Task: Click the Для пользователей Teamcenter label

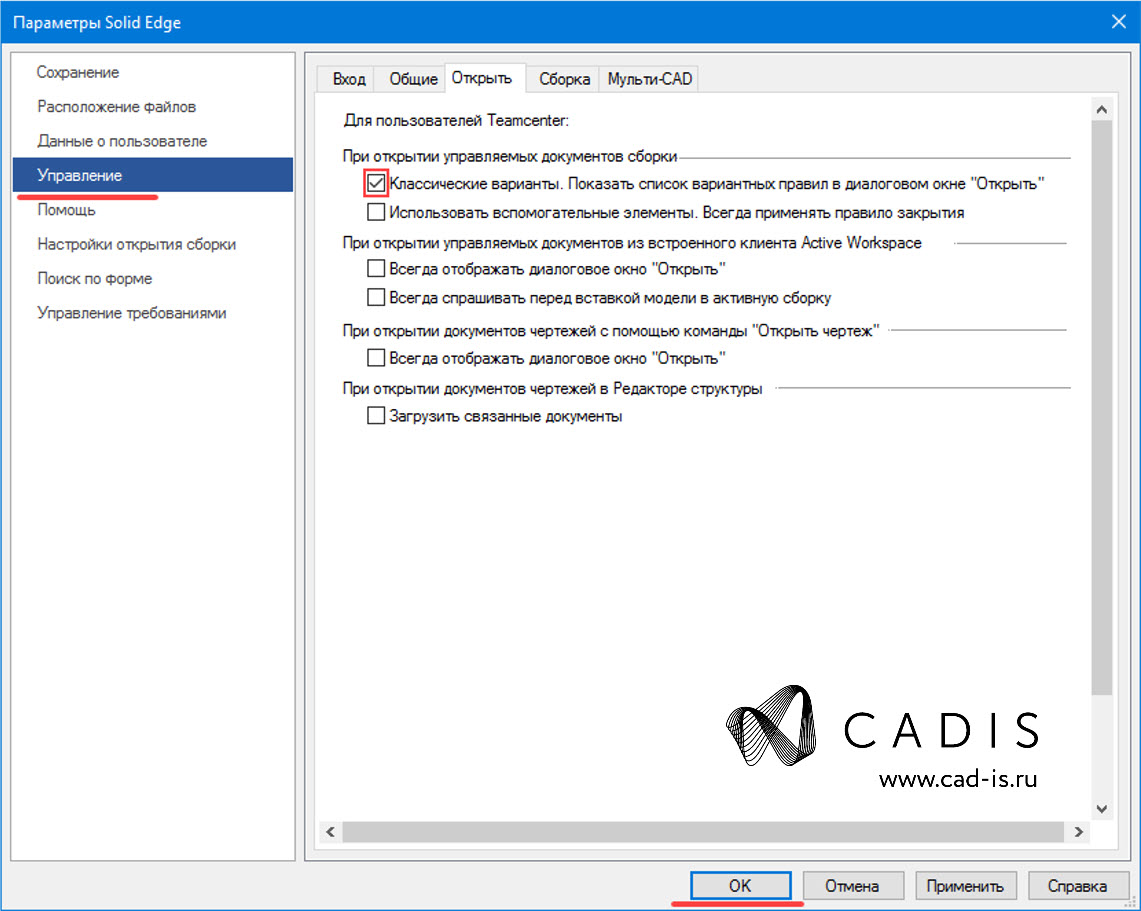Action: [x=456, y=120]
